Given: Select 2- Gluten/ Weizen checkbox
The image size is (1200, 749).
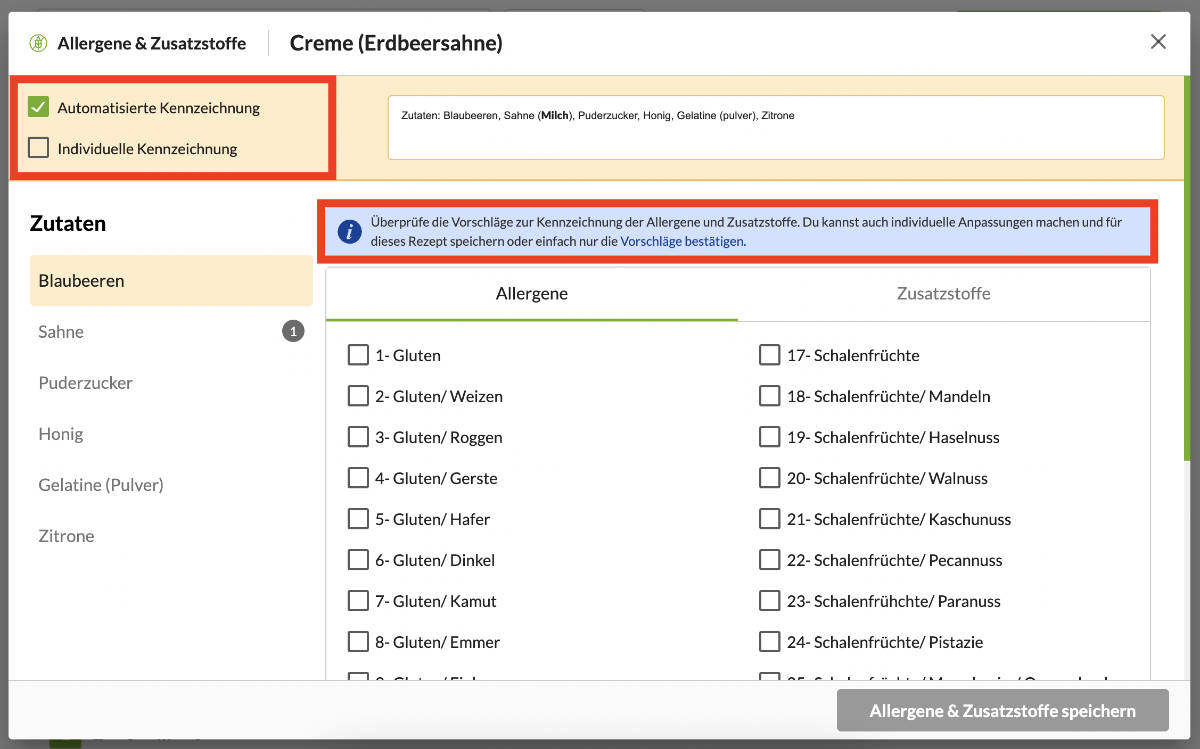Looking at the screenshot, I should click(x=358, y=396).
